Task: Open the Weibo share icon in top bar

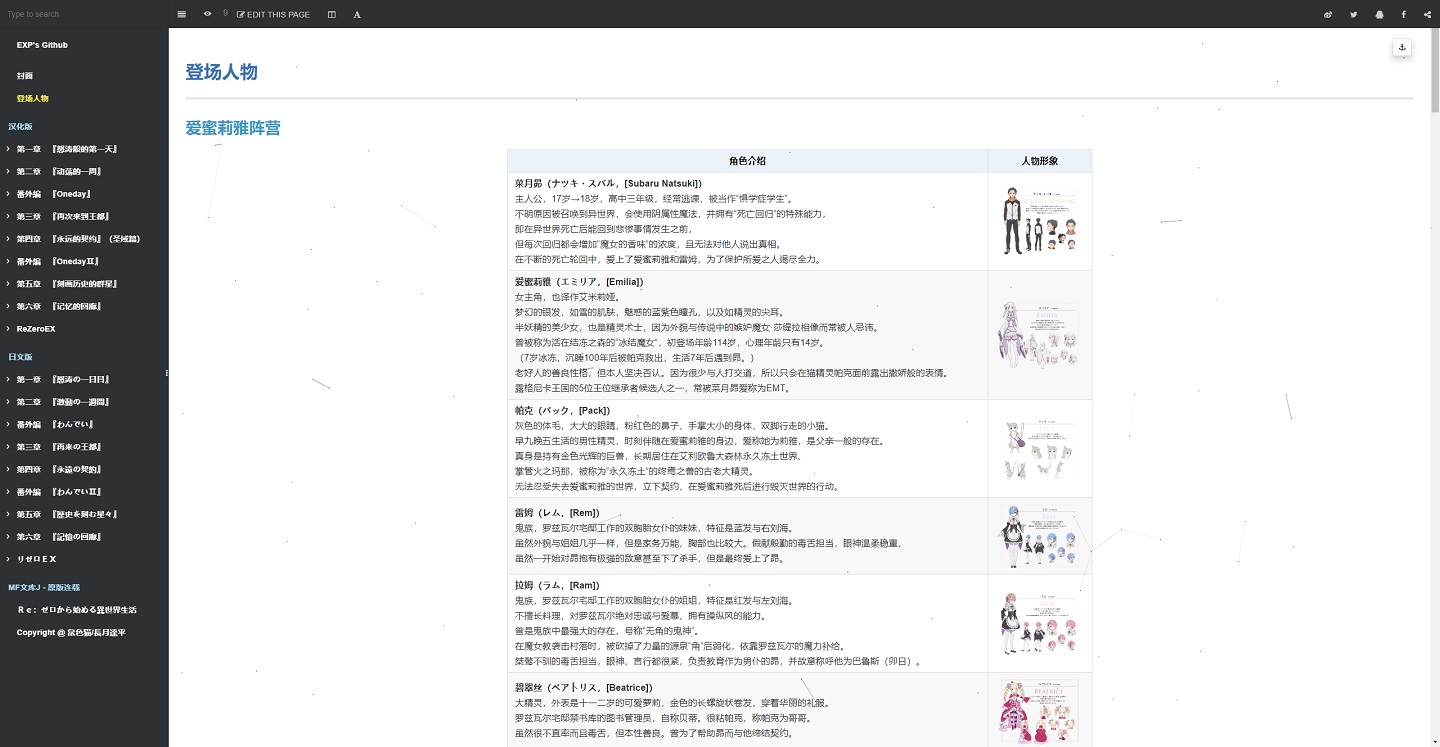Action: (1328, 14)
